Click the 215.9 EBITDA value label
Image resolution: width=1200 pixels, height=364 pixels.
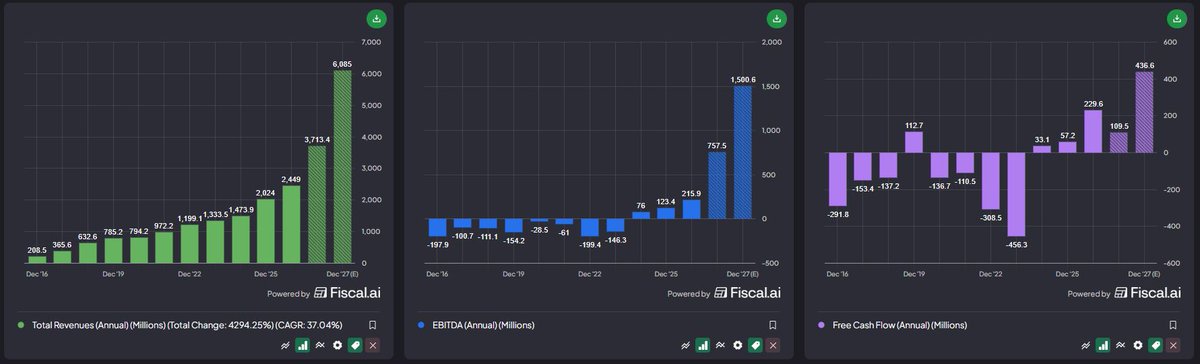pyautogui.click(x=692, y=193)
